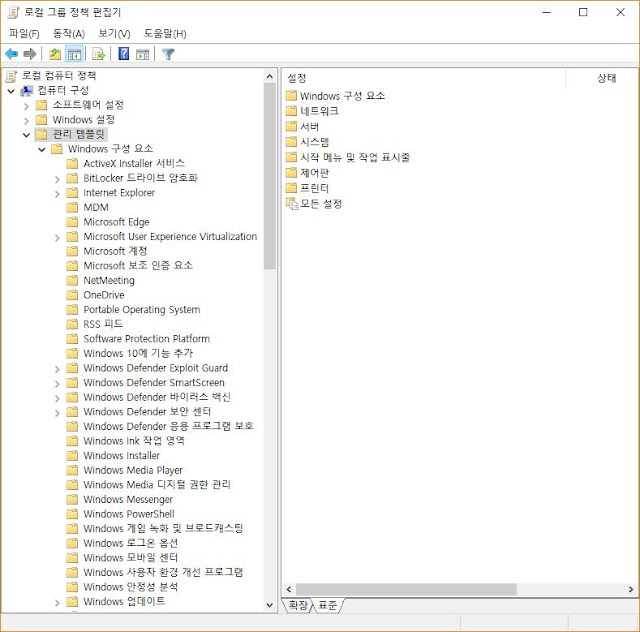This screenshot has width=640, height=632.
Task: Select ActiveX Installer 서비스 in tree
Action: (x=134, y=163)
